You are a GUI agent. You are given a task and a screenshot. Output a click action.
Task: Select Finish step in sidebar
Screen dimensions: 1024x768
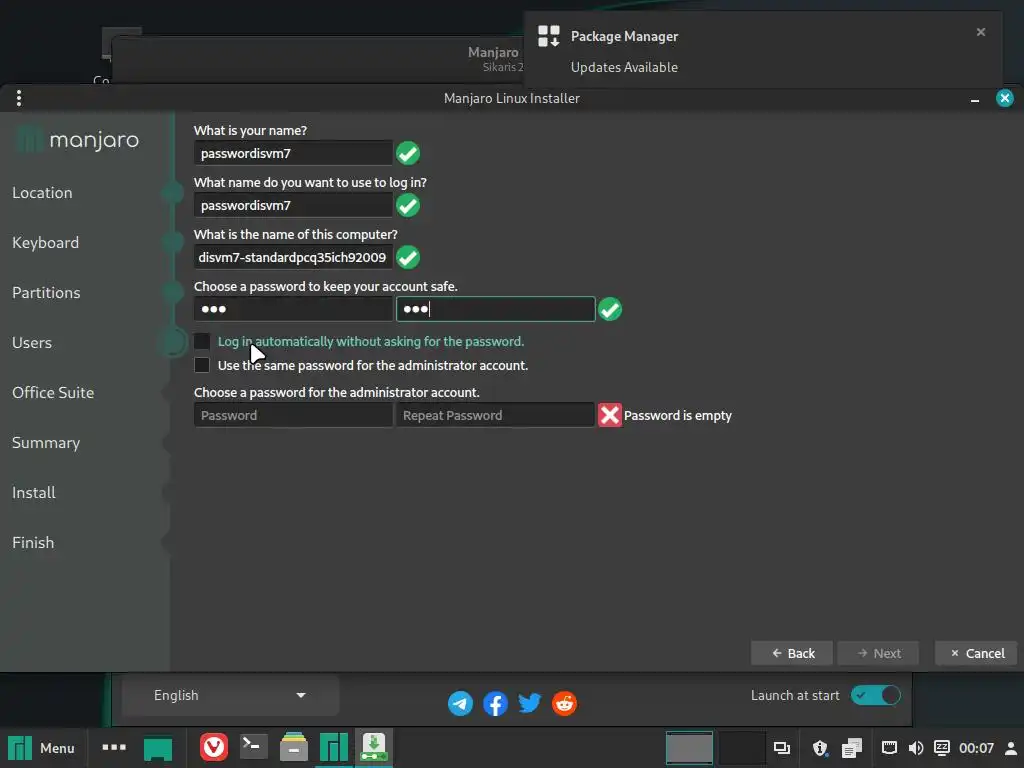(33, 543)
